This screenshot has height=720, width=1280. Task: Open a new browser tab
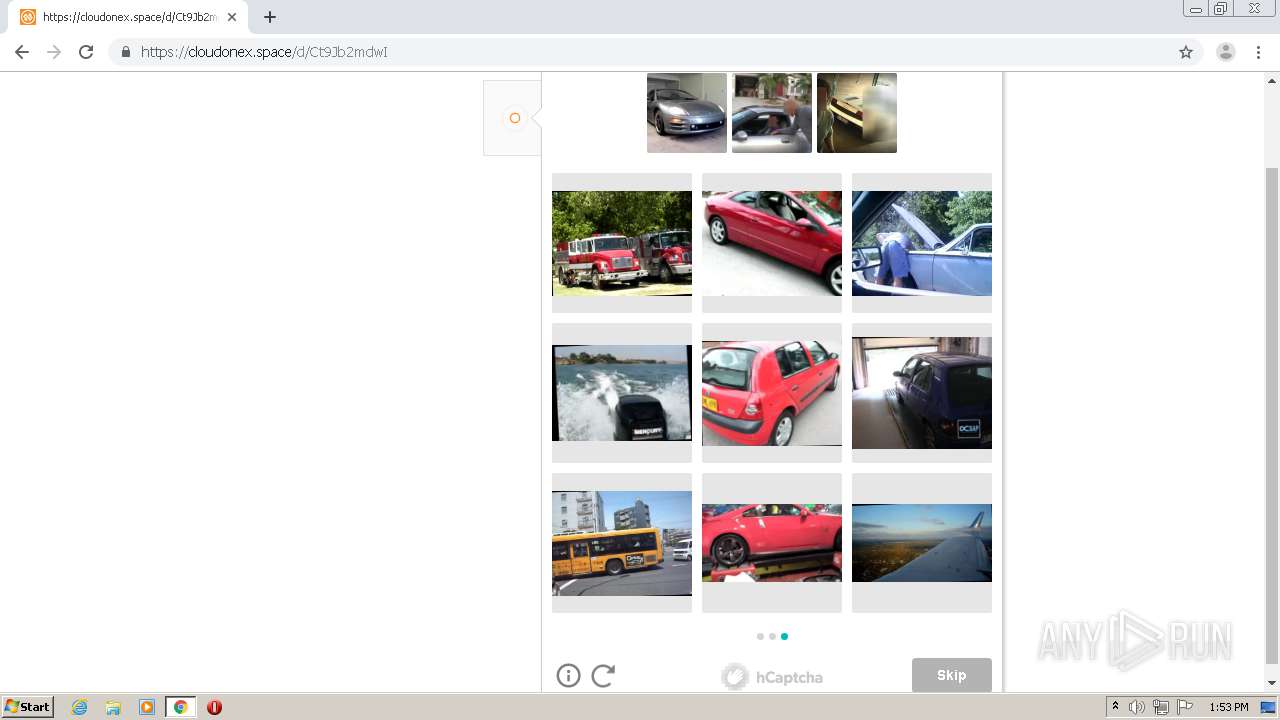[x=270, y=17]
